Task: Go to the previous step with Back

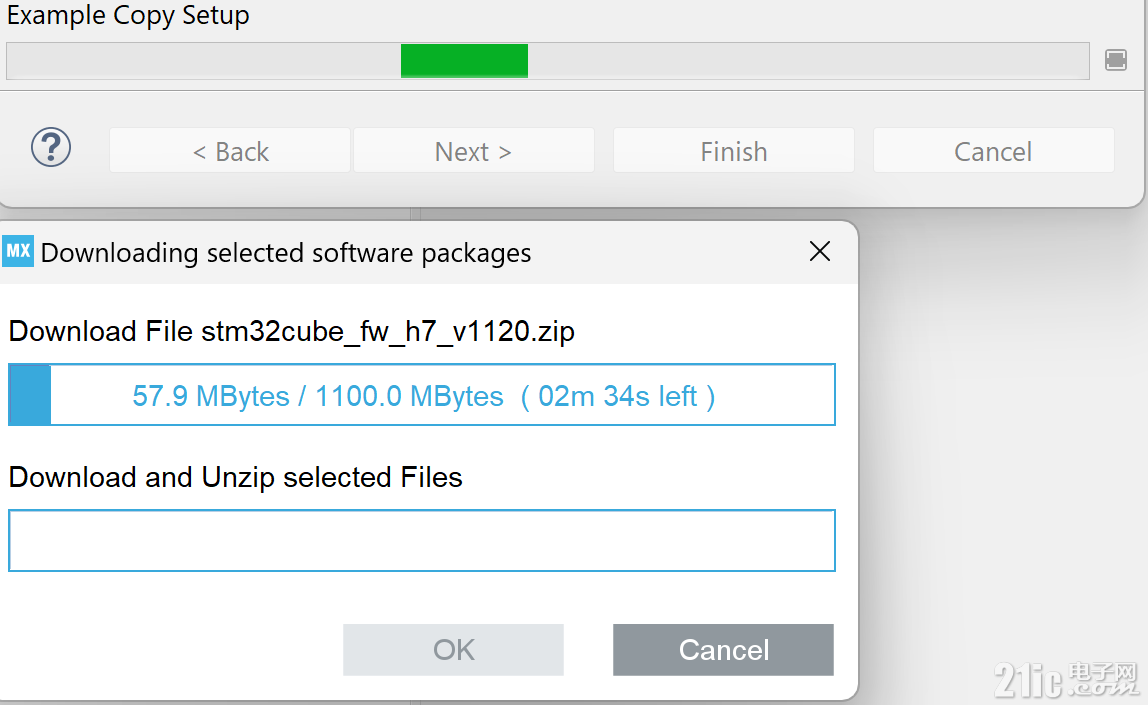Action: 230,151
